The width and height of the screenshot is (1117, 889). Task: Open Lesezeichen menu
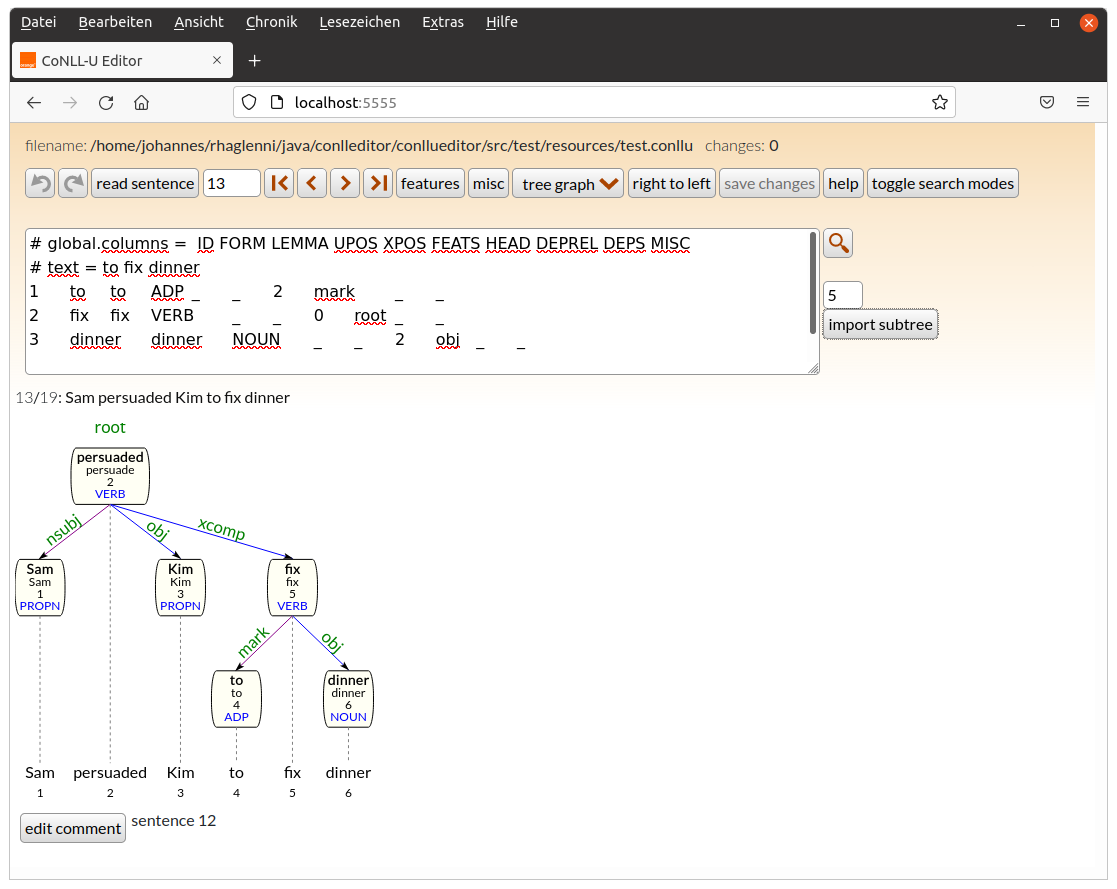click(360, 22)
